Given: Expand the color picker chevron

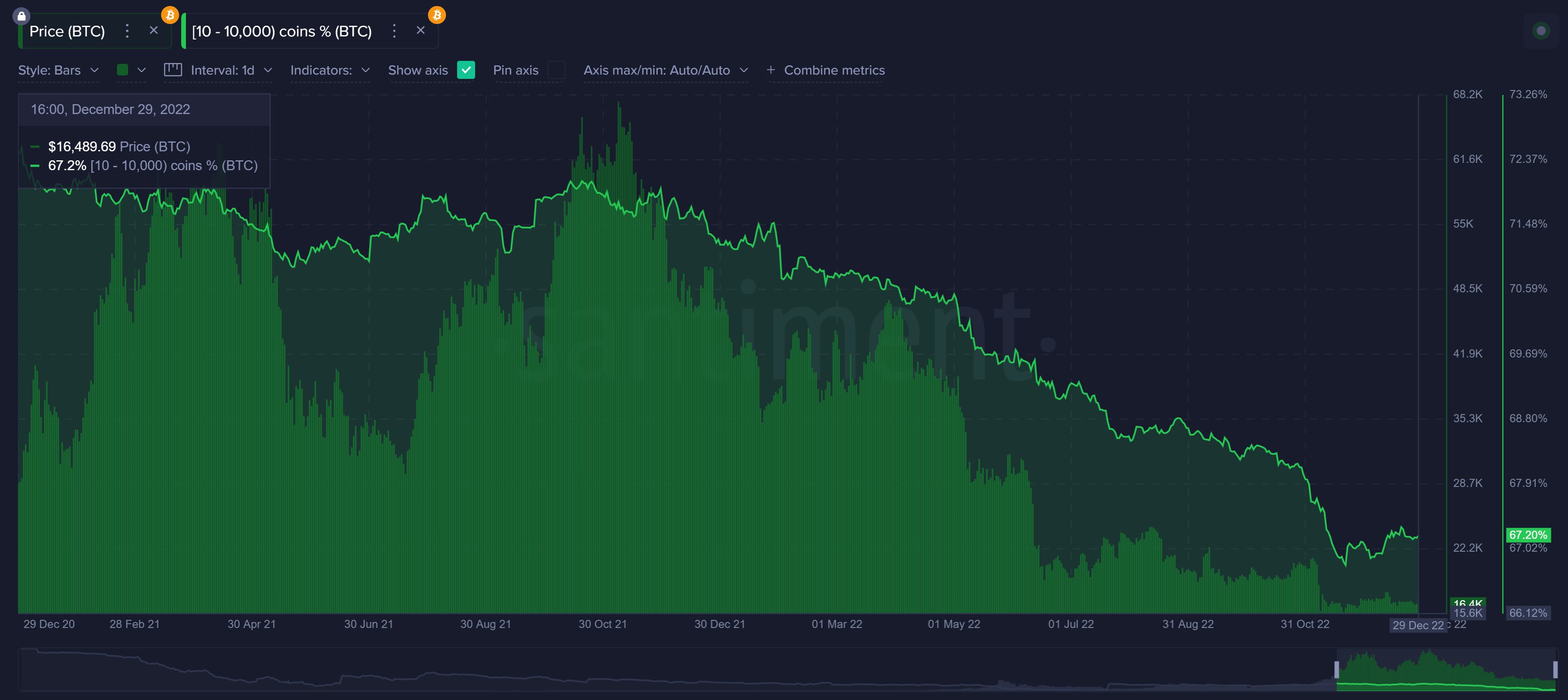Looking at the screenshot, I should pos(142,70).
